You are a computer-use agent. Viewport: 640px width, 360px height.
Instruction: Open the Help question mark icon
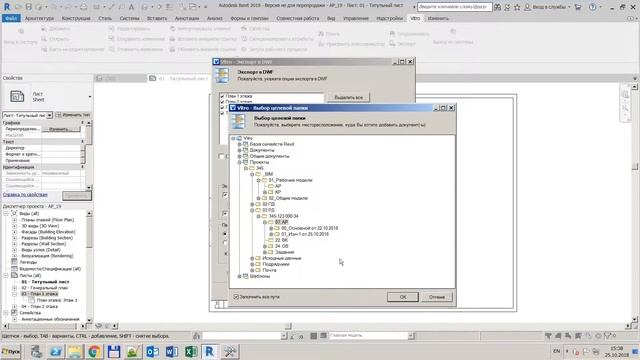pos(592,7)
